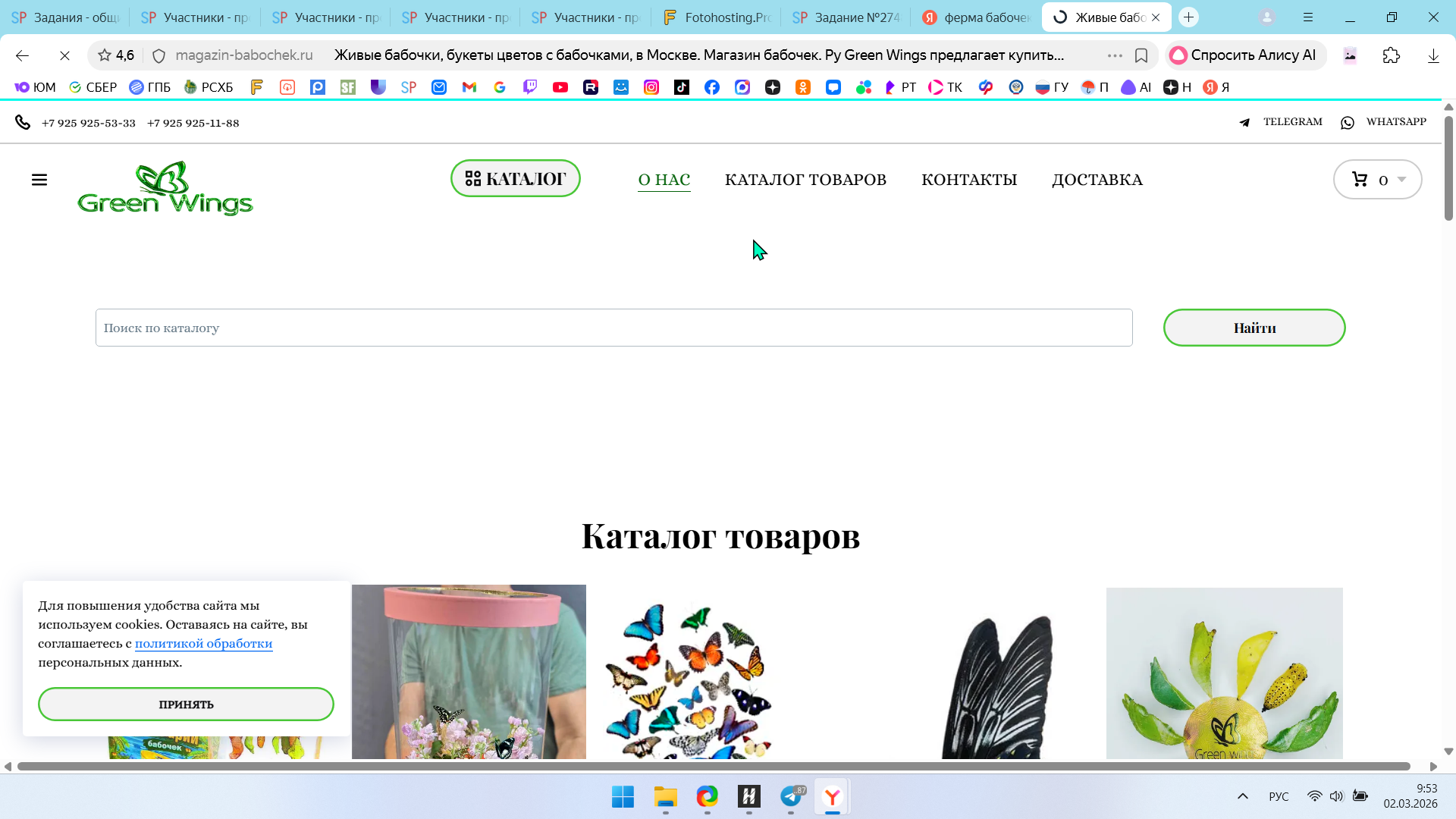Click the Green Wings logo
This screenshot has width=1456, height=819.
165,188
